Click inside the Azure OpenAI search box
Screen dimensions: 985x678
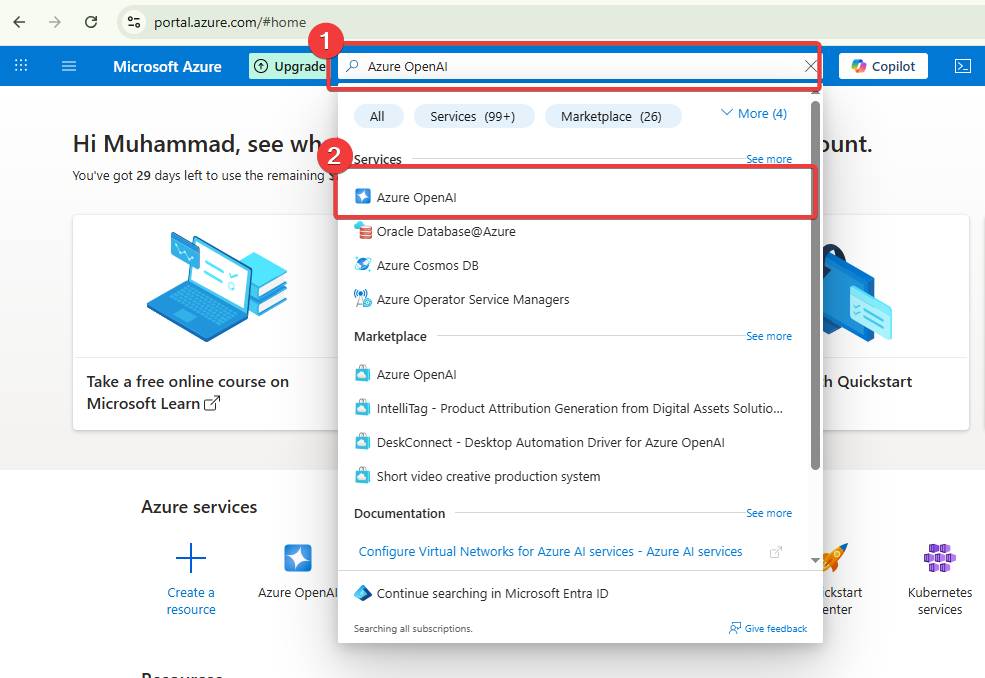(x=578, y=66)
